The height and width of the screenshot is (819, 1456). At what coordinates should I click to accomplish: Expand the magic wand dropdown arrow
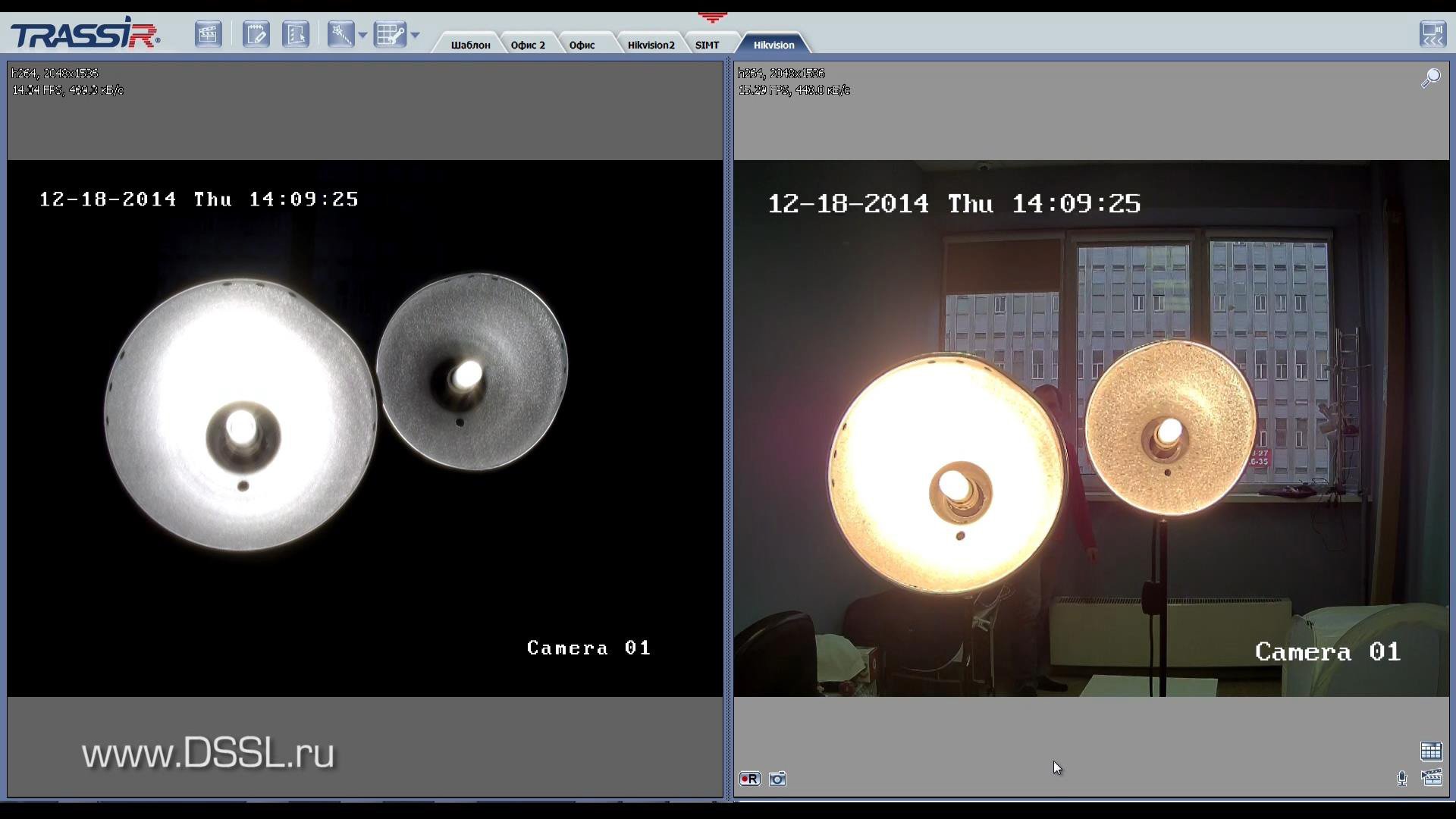[x=362, y=35]
